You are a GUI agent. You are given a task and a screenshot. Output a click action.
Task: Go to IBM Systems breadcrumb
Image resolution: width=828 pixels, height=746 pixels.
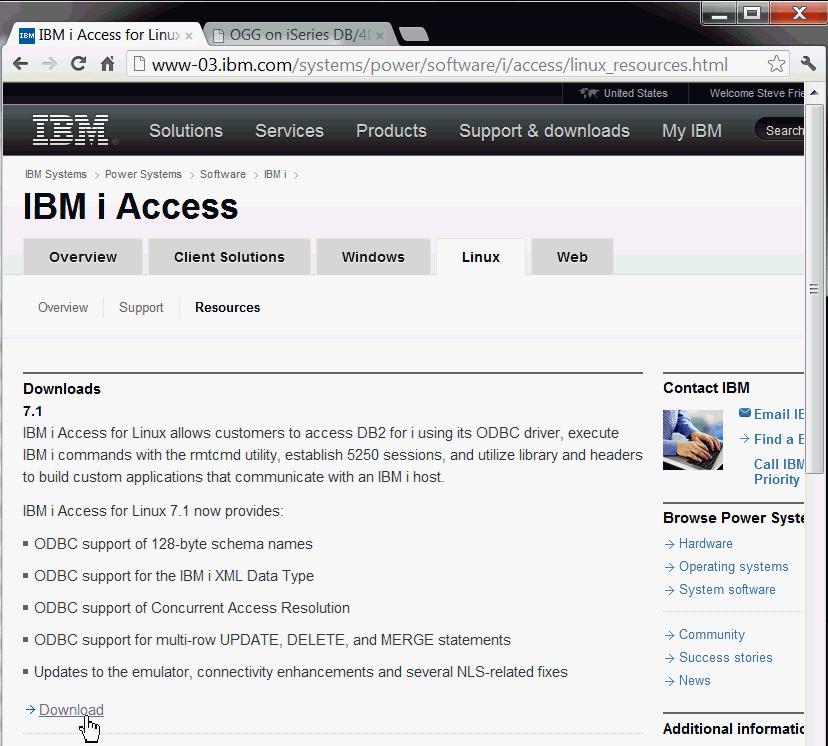coord(56,174)
